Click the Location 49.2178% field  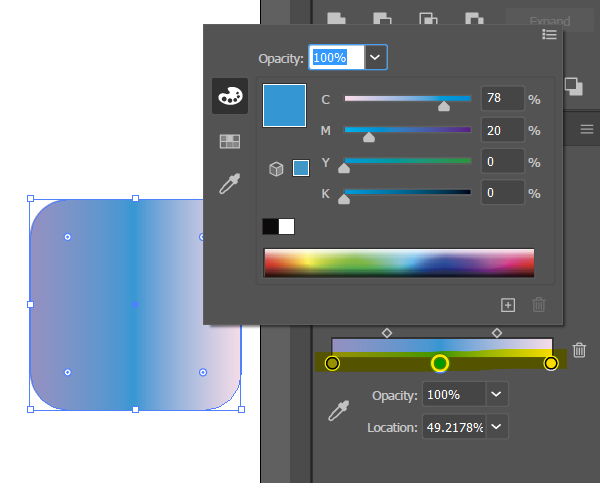tap(454, 427)
